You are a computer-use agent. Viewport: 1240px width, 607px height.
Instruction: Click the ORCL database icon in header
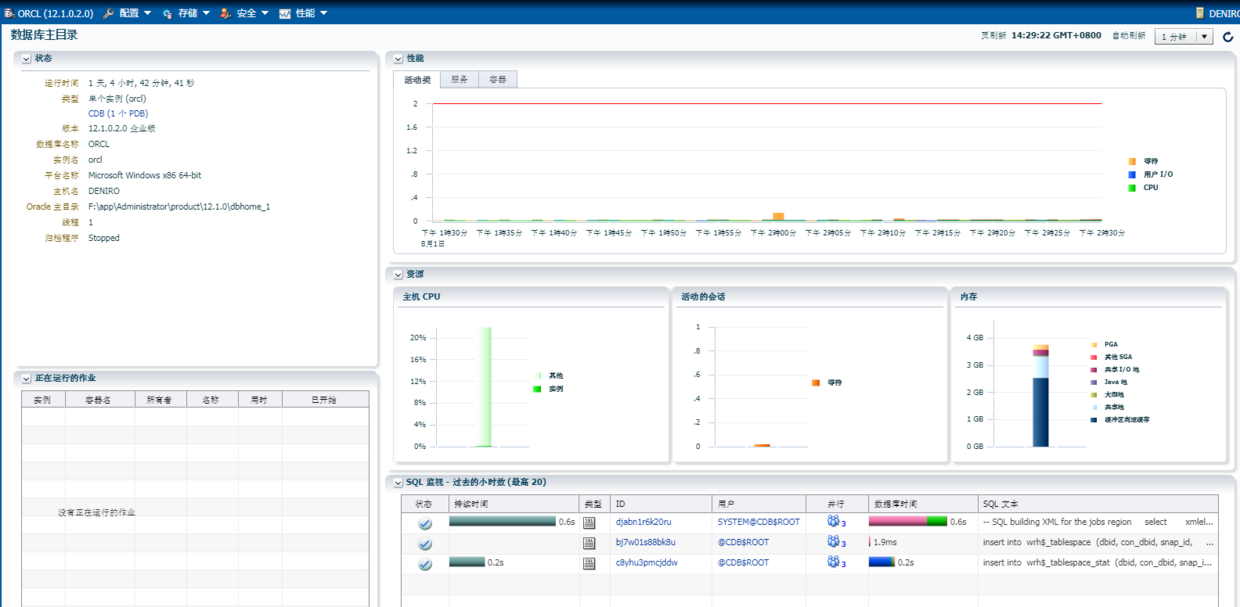8,13
